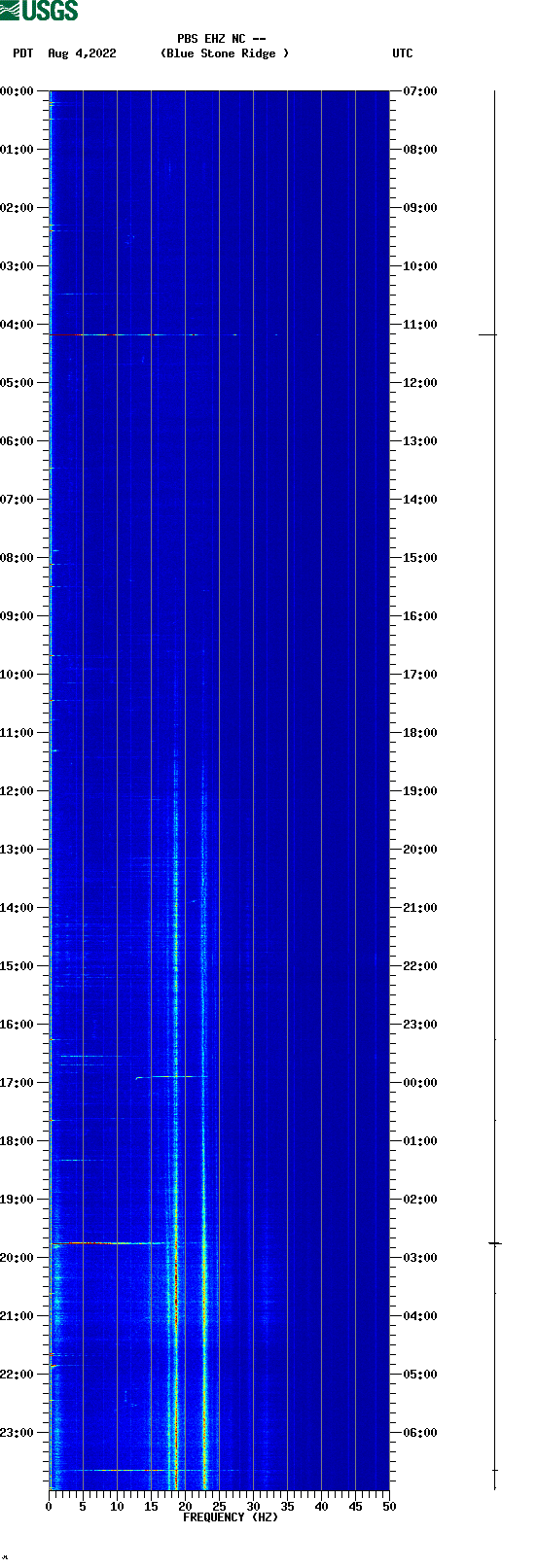Click the PDT time label '16:00'
The image size is (537, 1568).
tap(17, 1025)
